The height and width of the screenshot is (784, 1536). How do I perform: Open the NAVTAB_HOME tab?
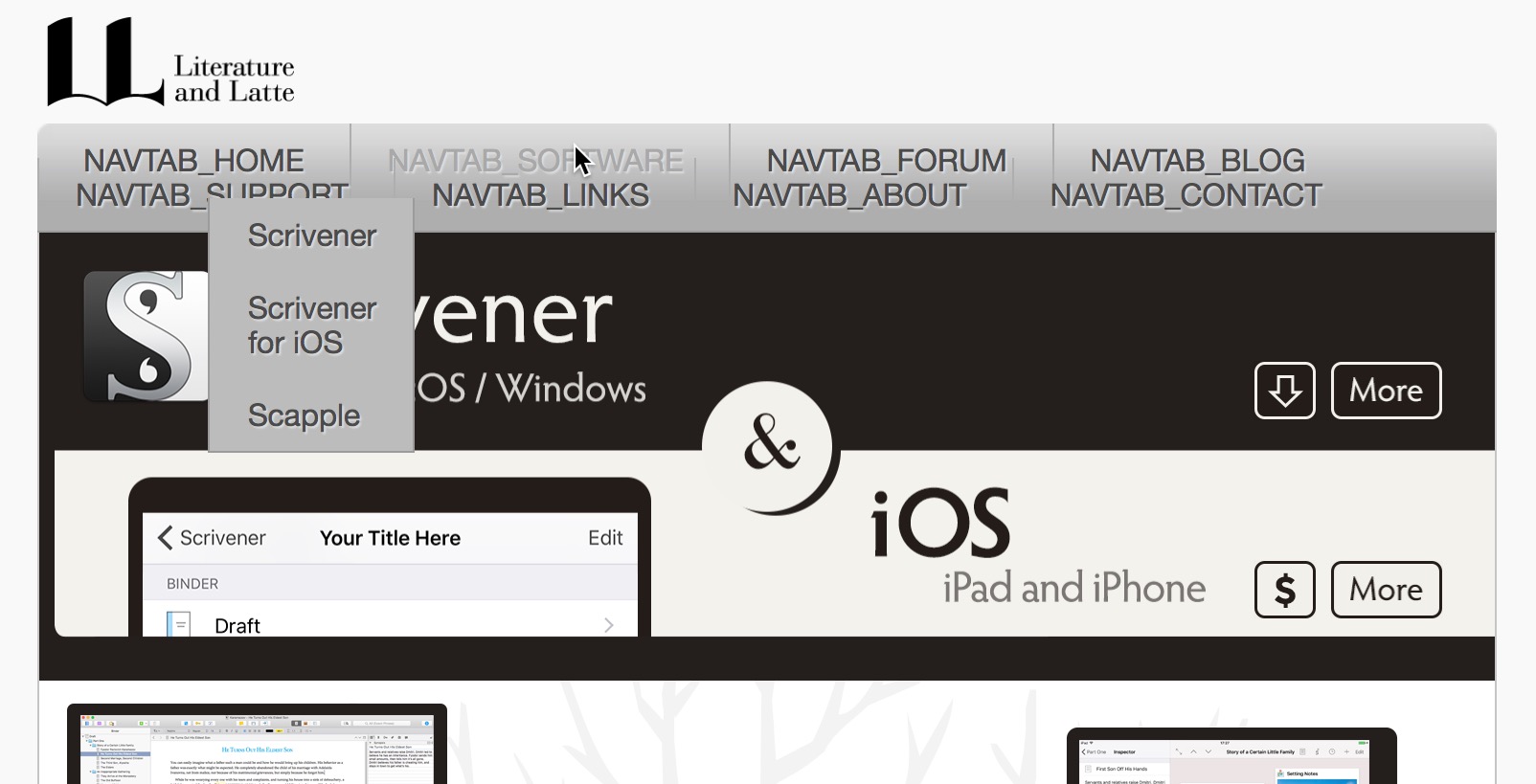(193, 161)
